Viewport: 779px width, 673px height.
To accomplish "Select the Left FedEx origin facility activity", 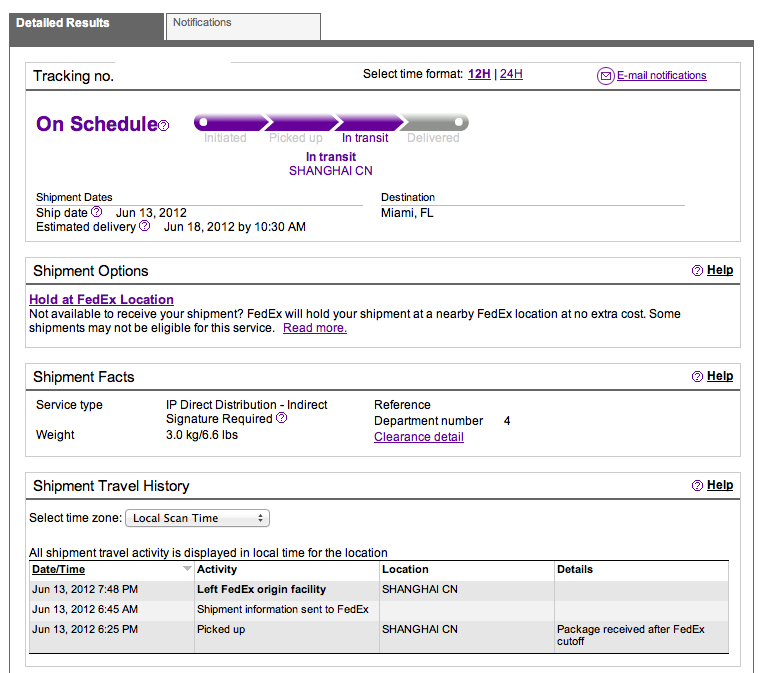I will [261, 590].
